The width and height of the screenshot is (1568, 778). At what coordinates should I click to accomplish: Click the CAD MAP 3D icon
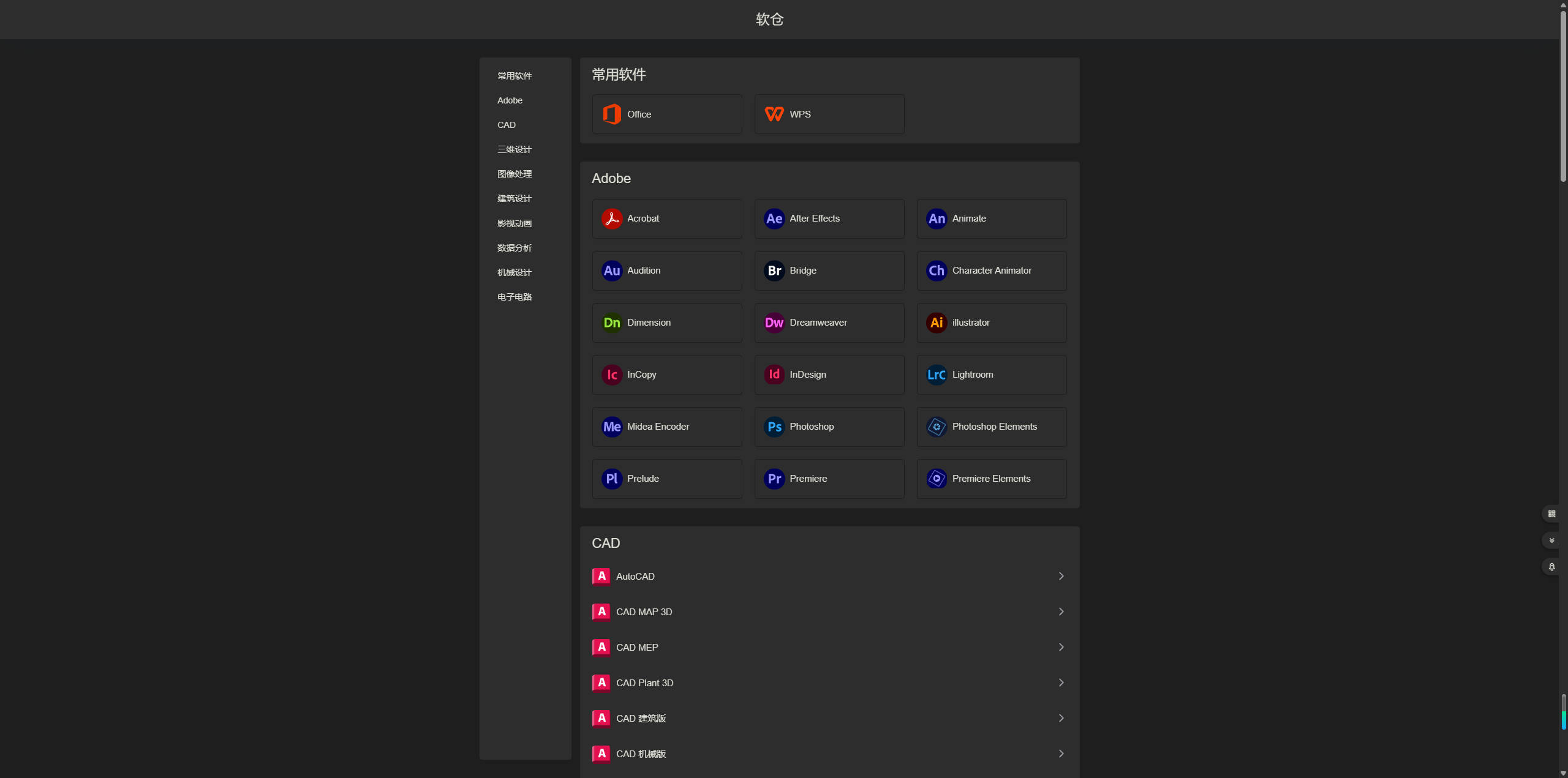[601, 612]
